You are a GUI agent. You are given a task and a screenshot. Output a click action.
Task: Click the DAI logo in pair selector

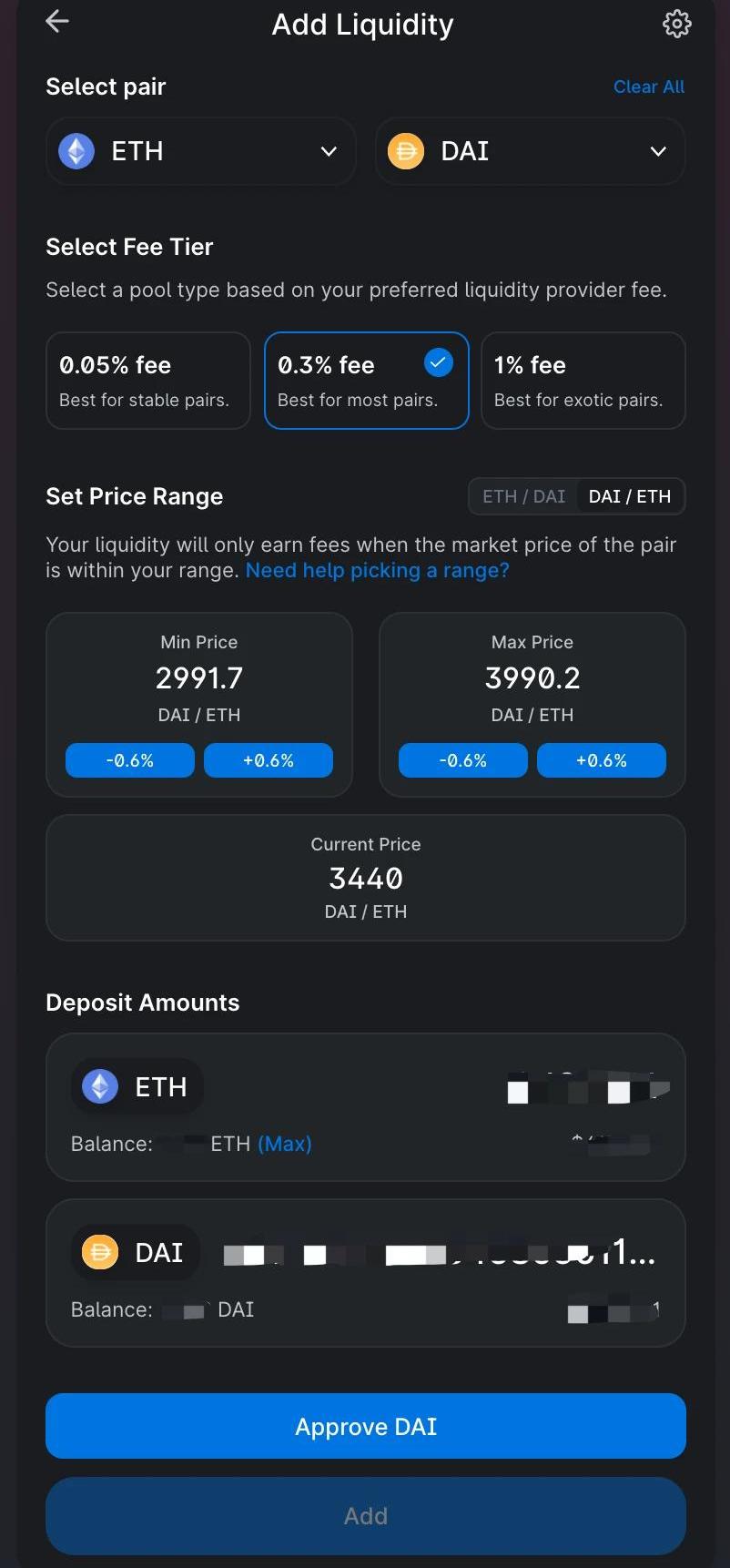click(406, 151)
